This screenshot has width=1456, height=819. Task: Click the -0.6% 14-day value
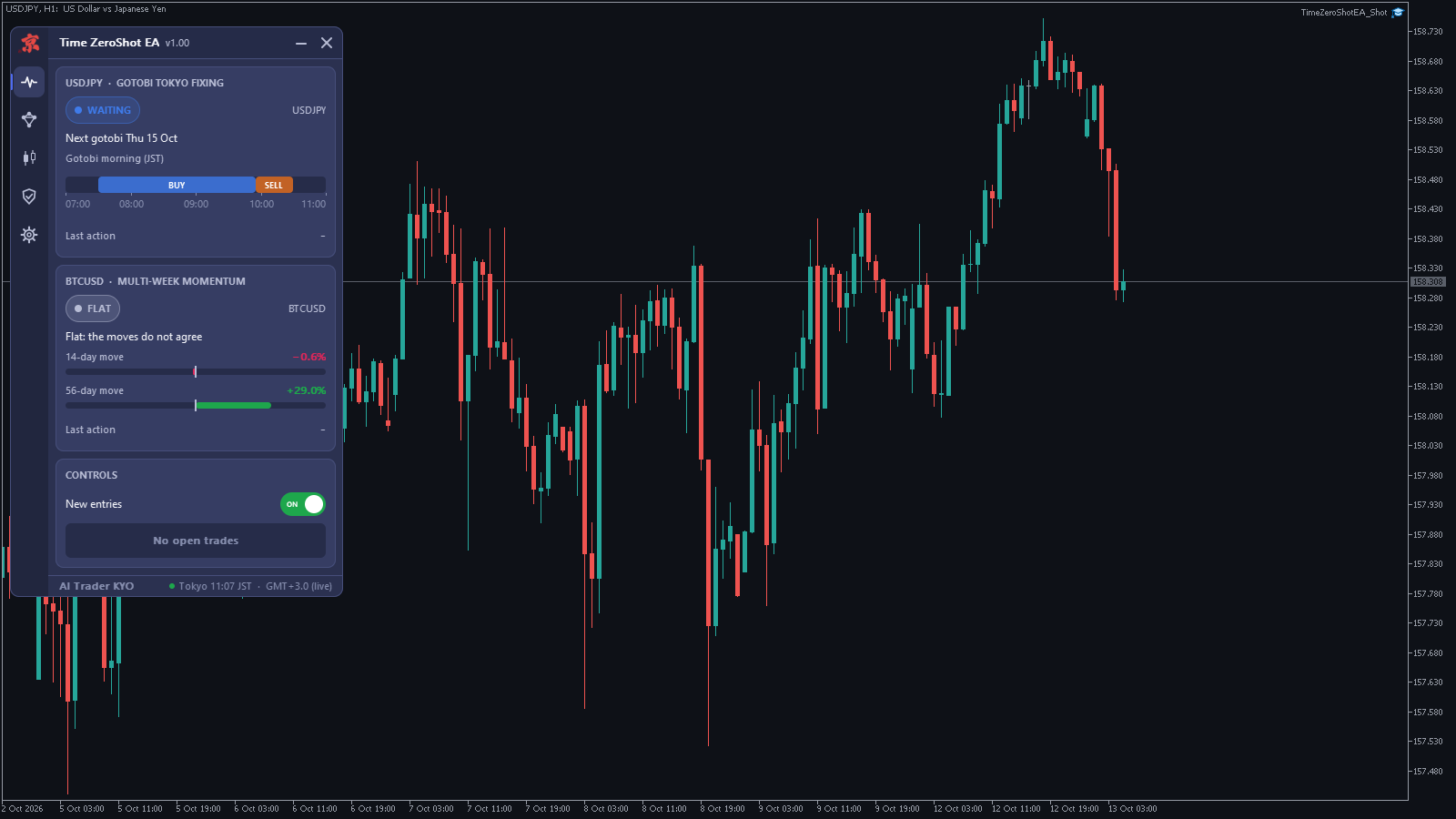(x=309, y=357)
